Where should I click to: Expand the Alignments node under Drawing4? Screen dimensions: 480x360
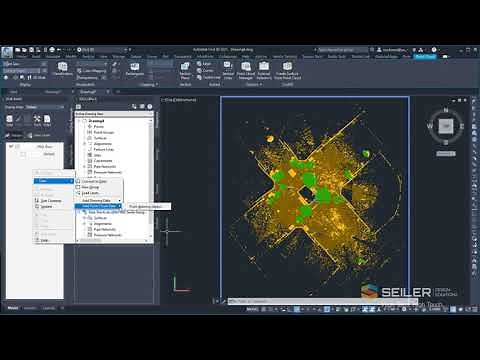coord(85,144)
